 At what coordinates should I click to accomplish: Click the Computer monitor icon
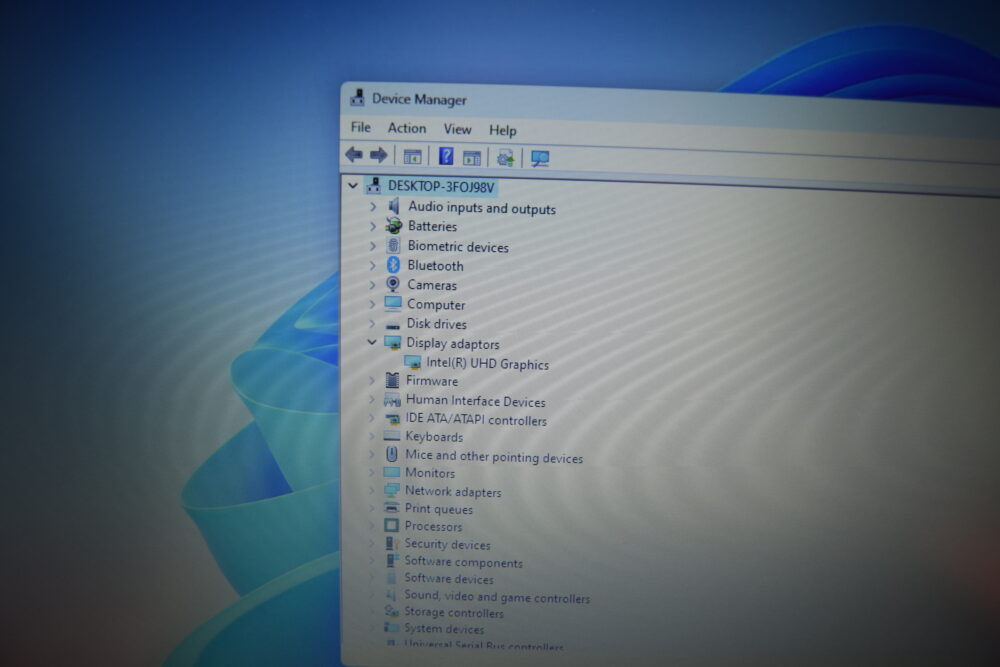click(x=393, y=304)
